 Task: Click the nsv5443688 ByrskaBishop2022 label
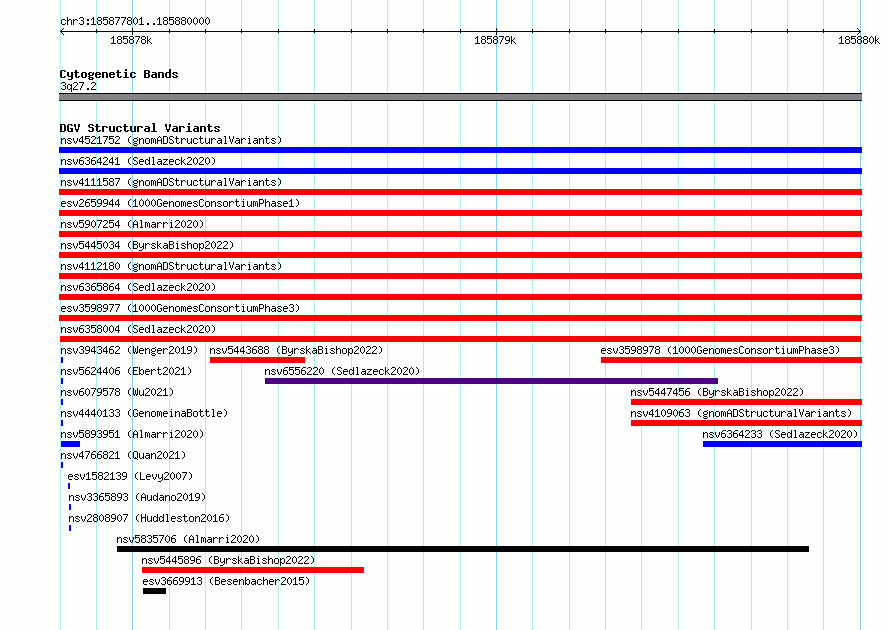coord(296,350)
